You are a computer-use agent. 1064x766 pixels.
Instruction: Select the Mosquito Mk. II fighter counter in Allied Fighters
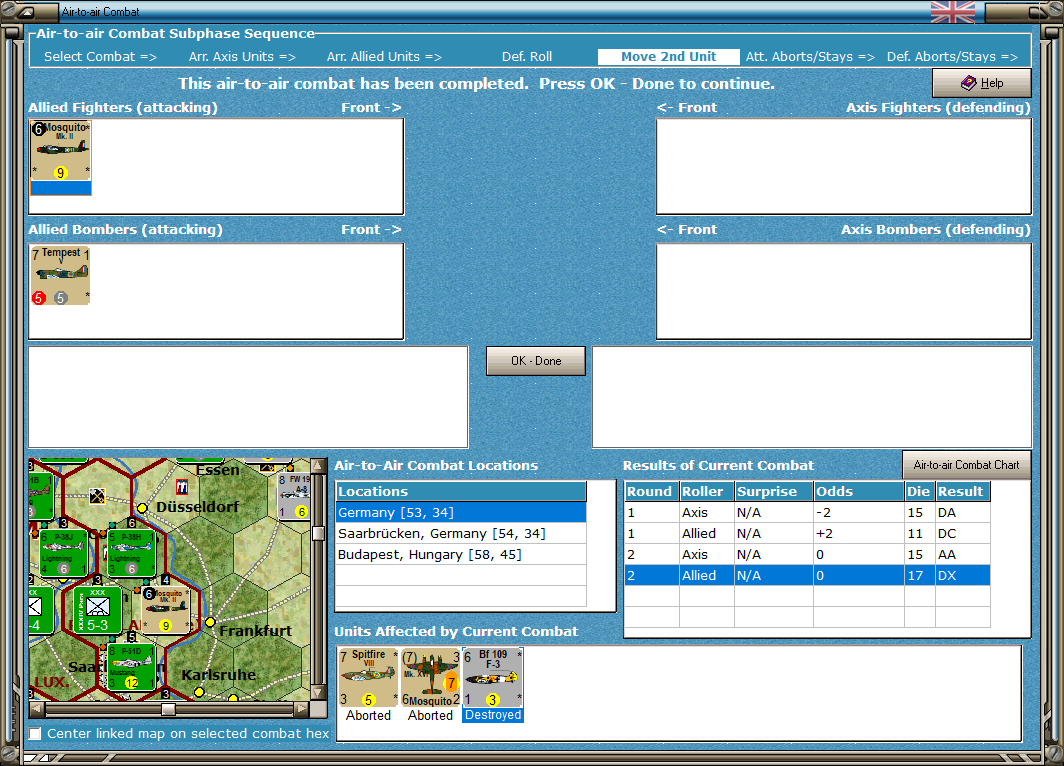(60, 158)
